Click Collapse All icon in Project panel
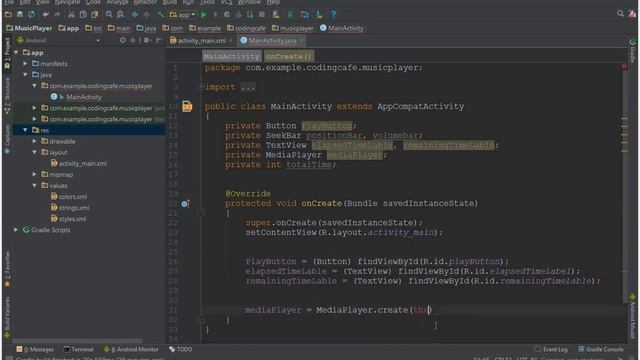 (x=133, y=40)
